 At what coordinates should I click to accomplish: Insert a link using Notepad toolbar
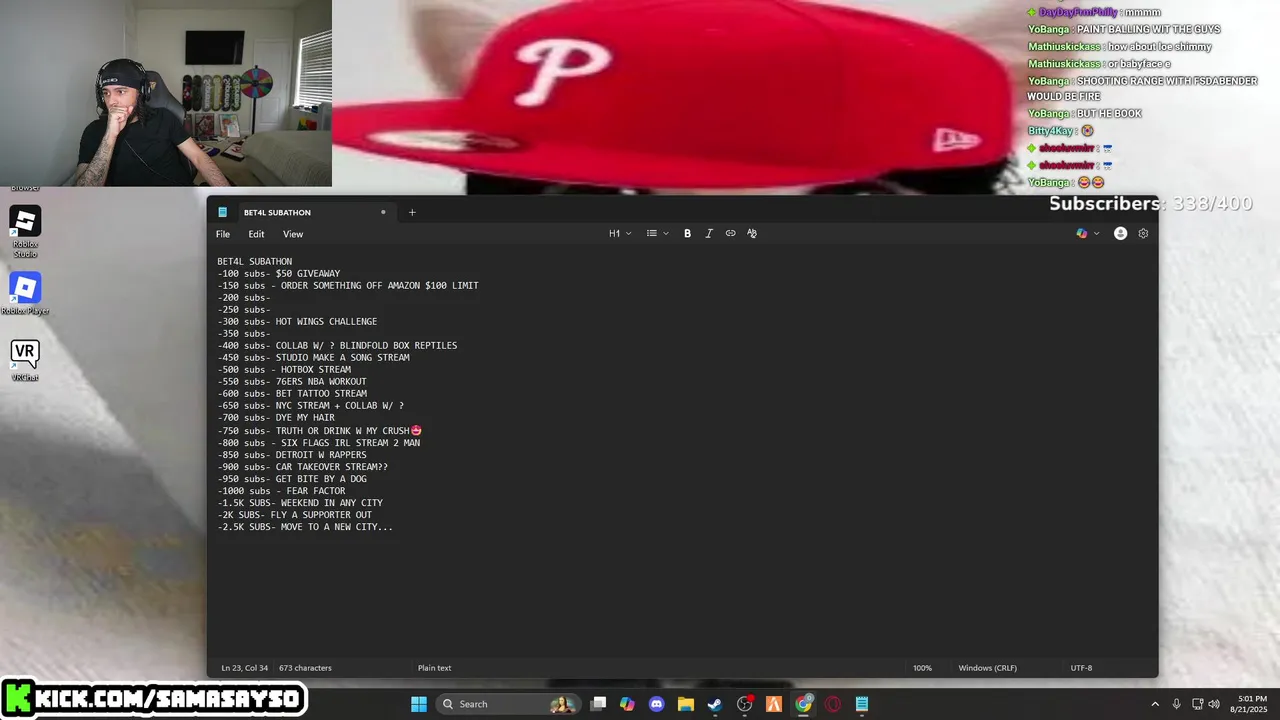point(730,233)
